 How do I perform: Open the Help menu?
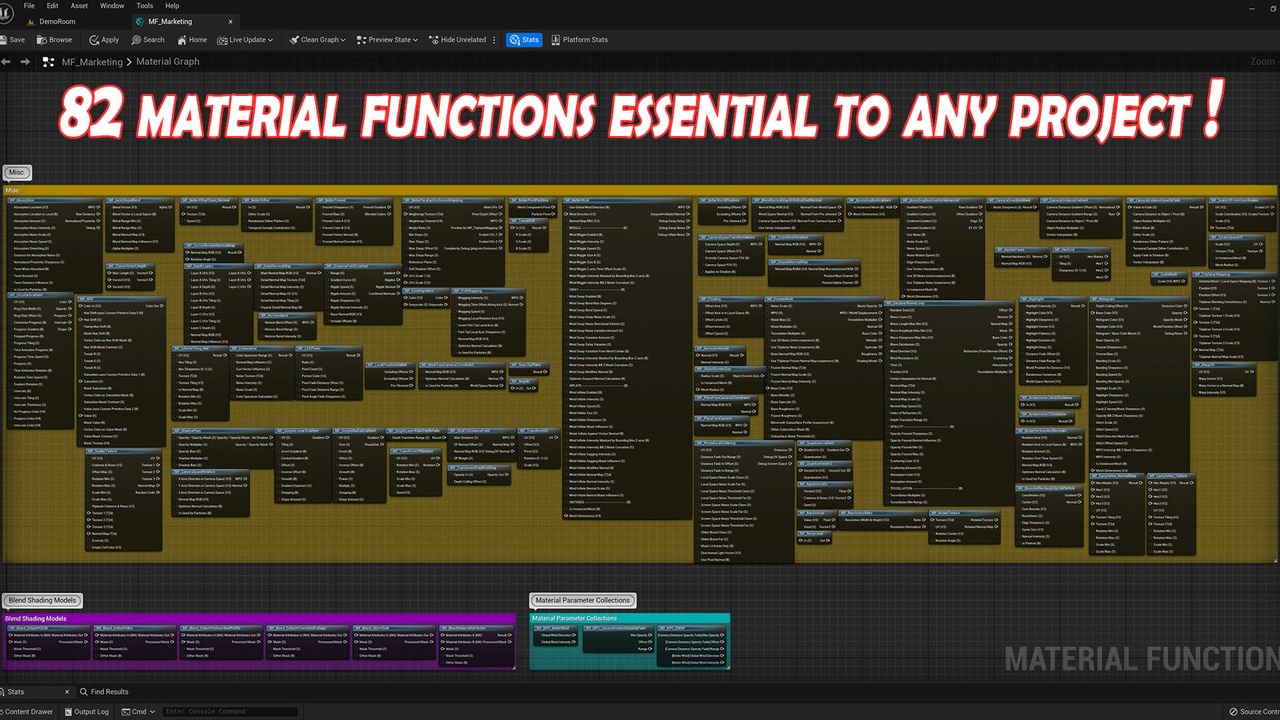(x=172, y=6)
